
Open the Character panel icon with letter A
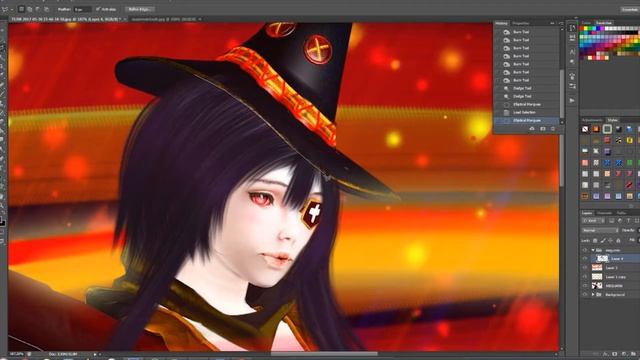coord(572,52)
